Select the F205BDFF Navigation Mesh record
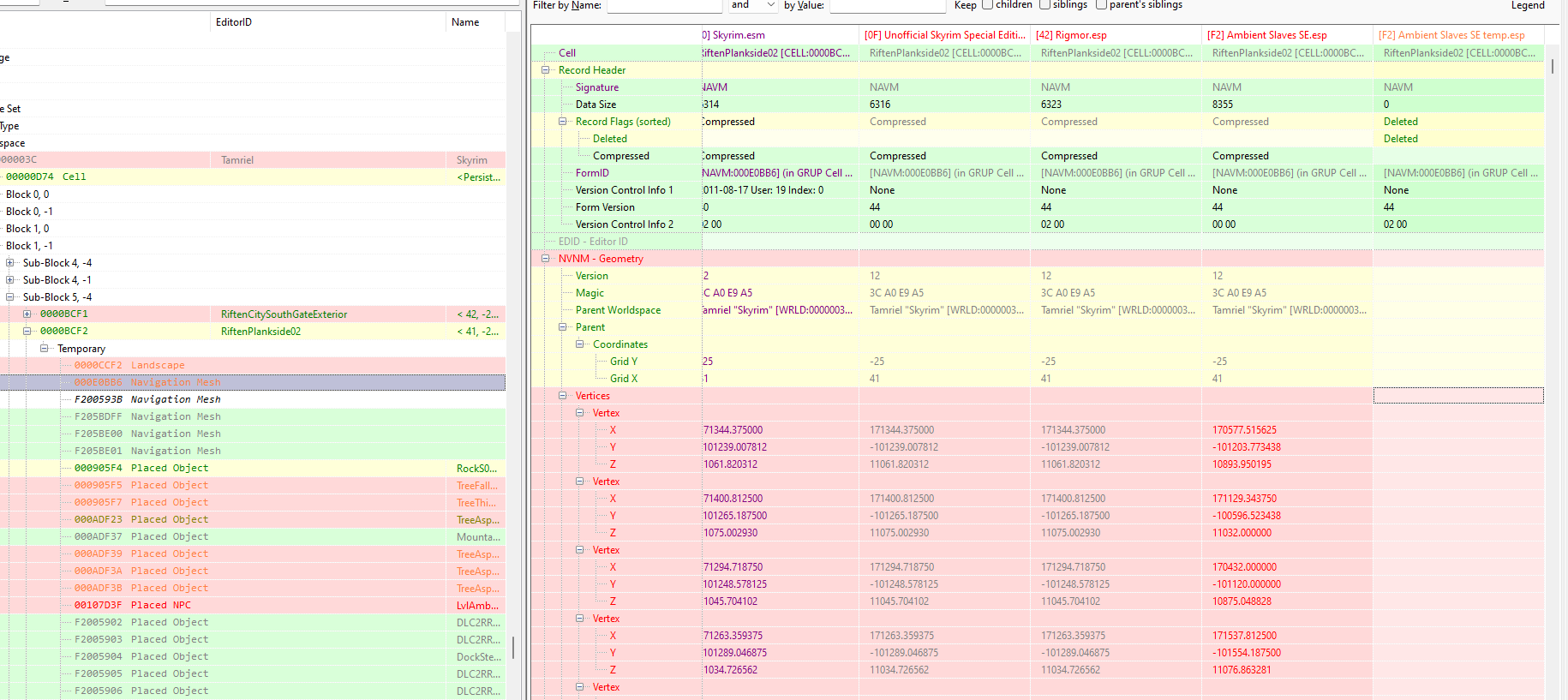 coord(253,417)
